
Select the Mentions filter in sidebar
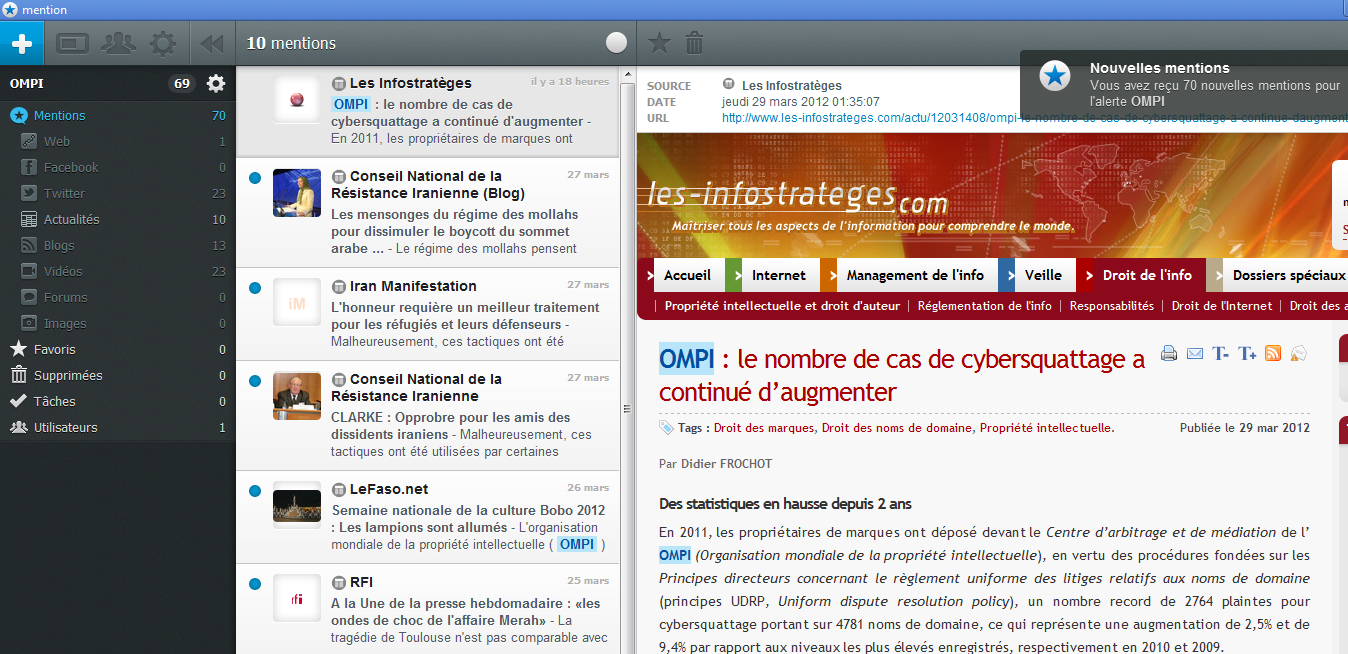coord(118,115)
